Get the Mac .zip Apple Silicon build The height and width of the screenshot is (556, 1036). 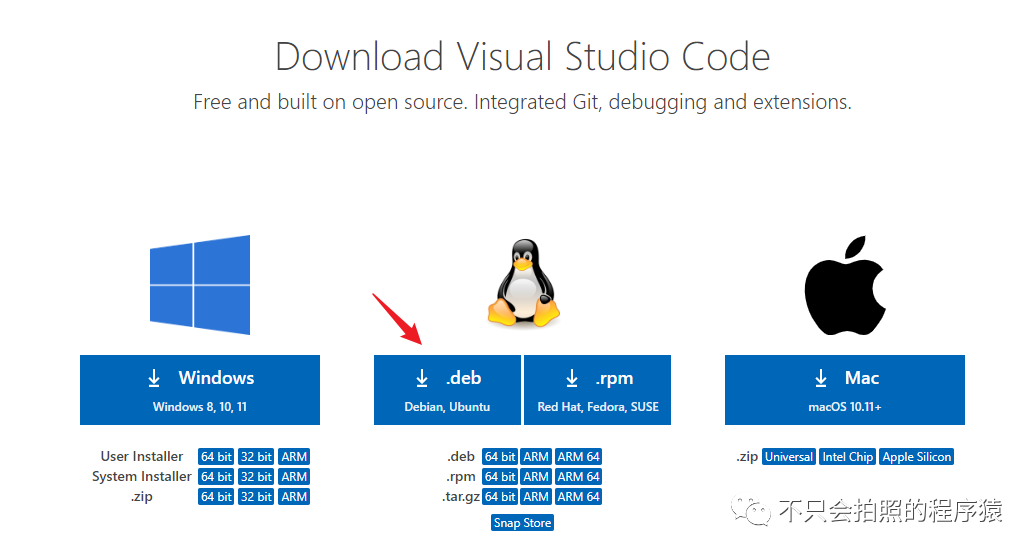pos(916,456)
